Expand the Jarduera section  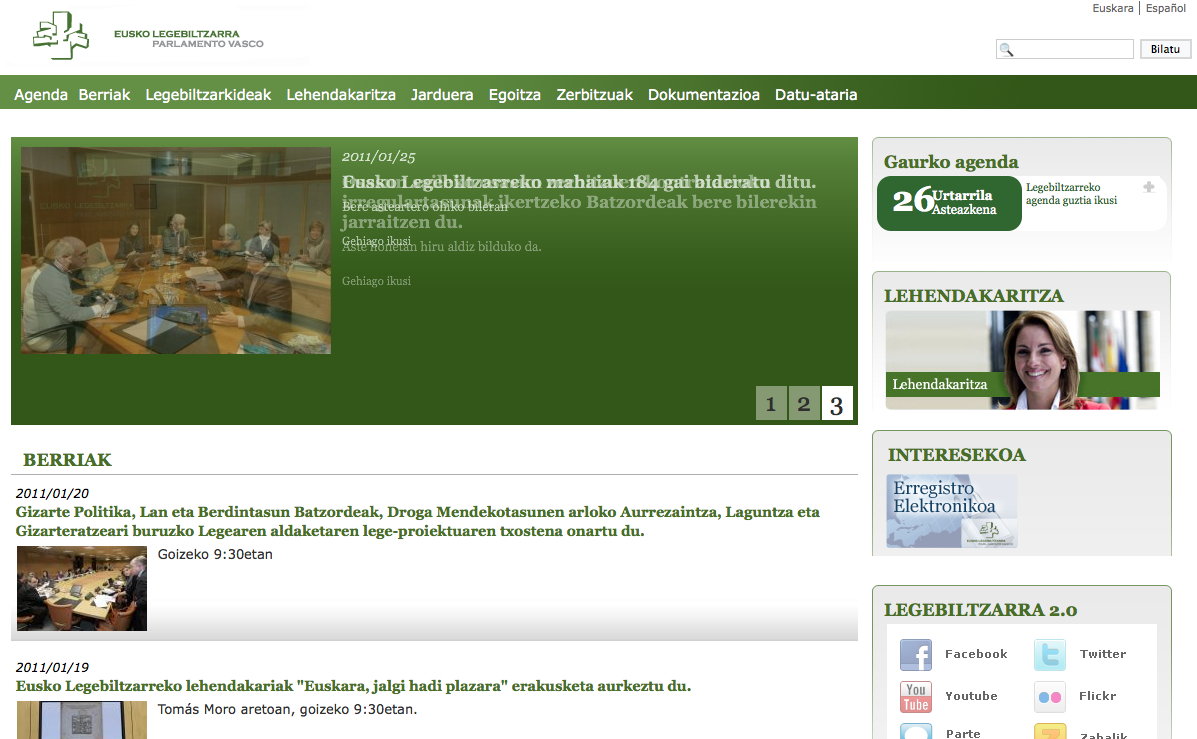(442, 94)
